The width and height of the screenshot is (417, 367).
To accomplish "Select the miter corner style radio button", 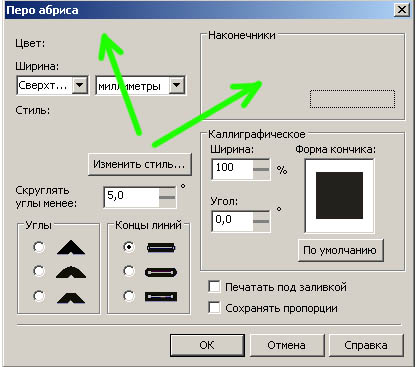I will point(39,247).
